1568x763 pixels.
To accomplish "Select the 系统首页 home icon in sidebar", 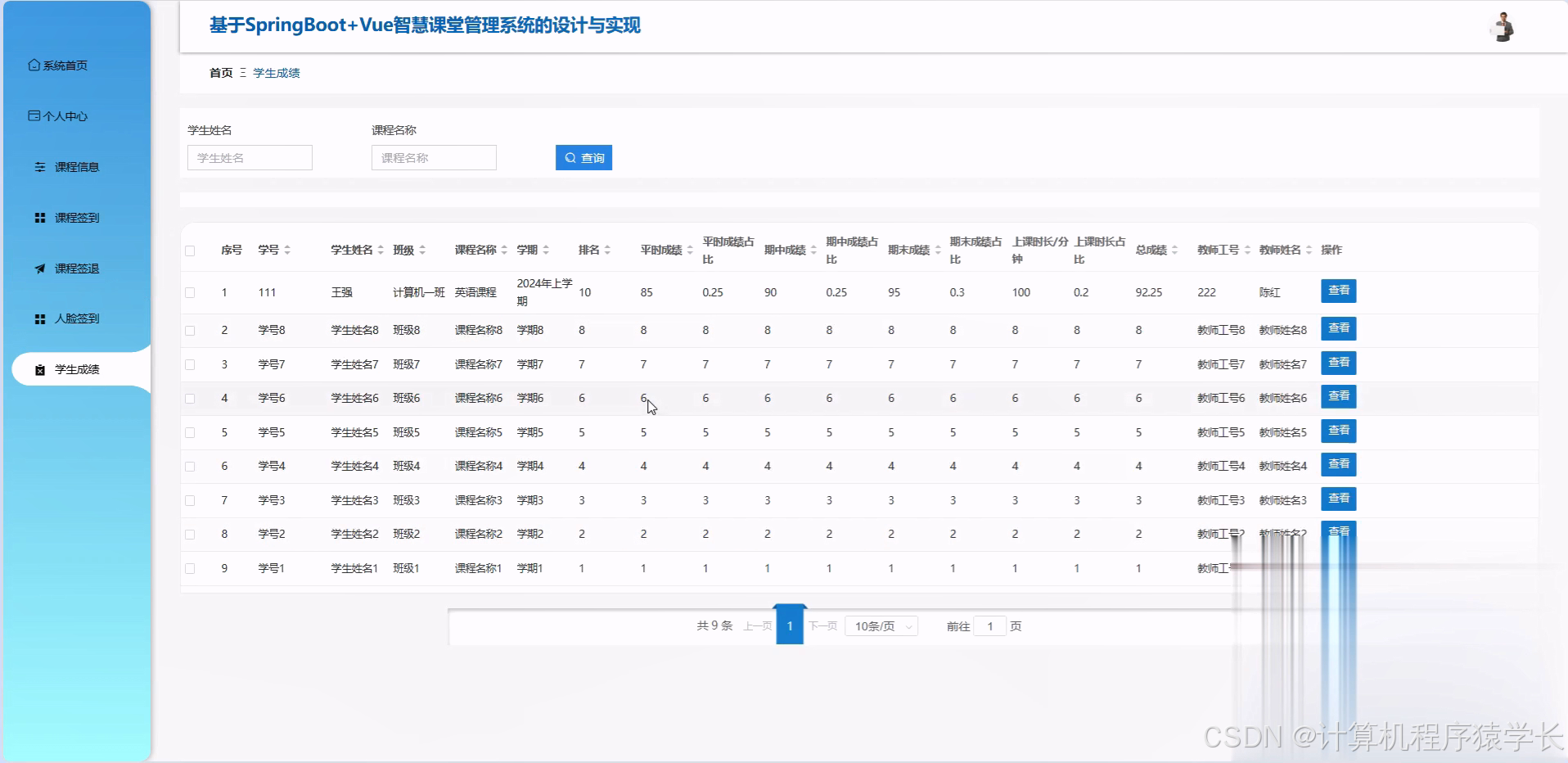I will 34,65.
